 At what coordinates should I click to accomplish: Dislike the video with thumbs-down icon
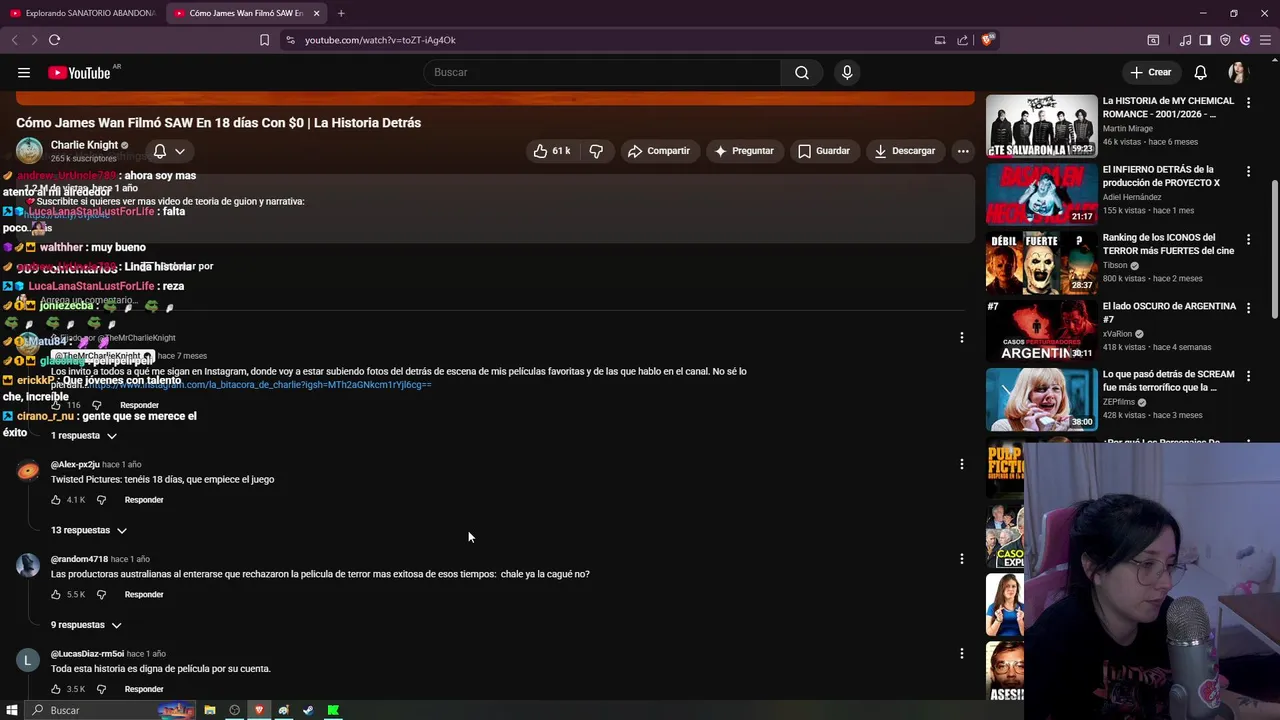[596, 151]
